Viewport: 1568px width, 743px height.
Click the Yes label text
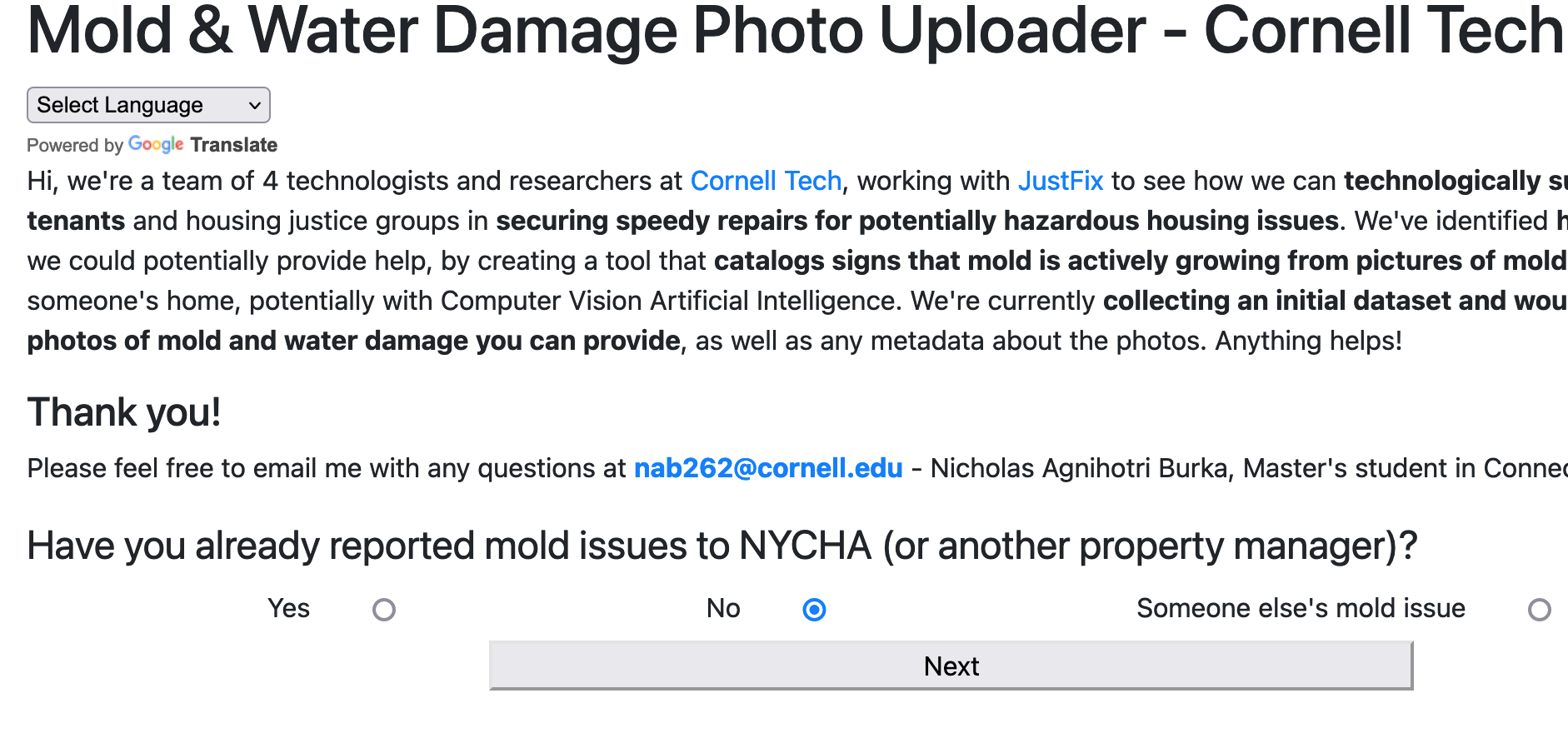tap(288, 609)
